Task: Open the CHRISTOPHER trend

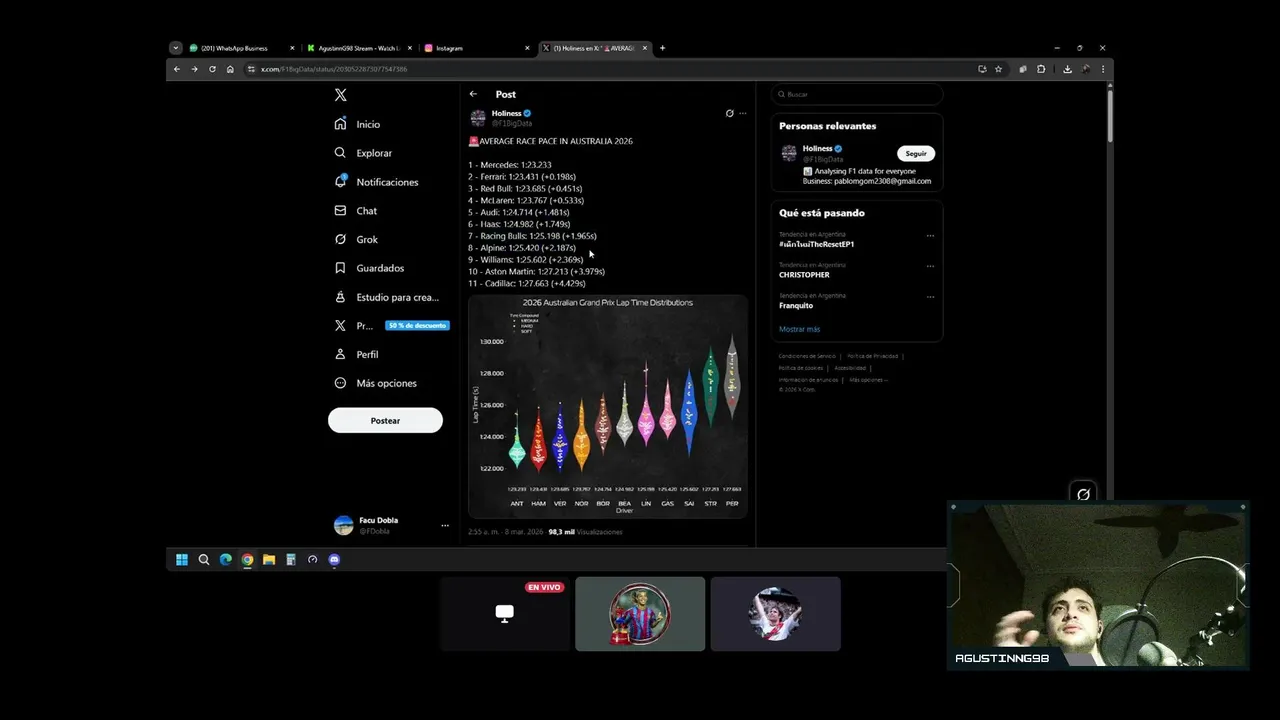Action: 804,275
